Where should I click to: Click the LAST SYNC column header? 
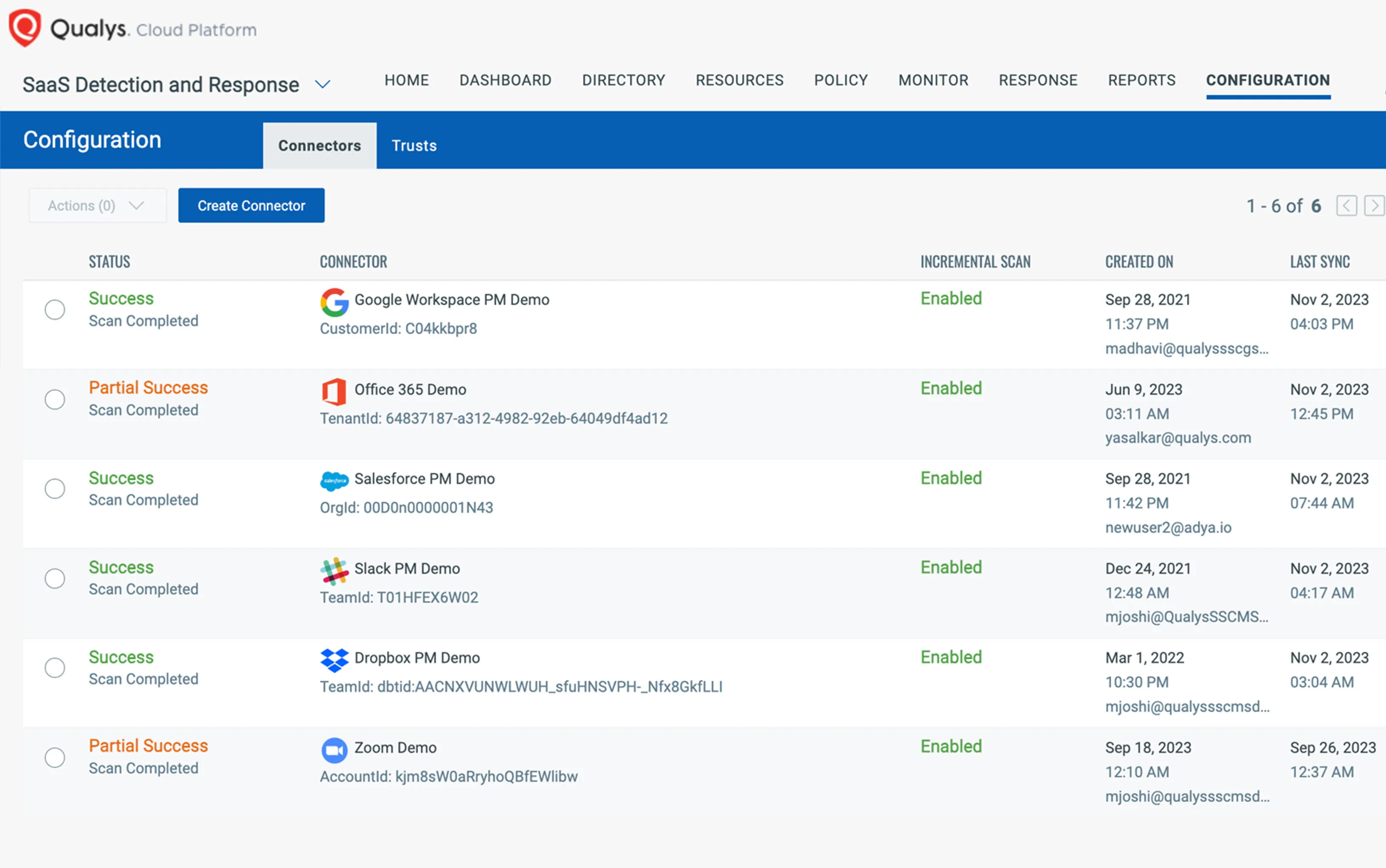1319,262
